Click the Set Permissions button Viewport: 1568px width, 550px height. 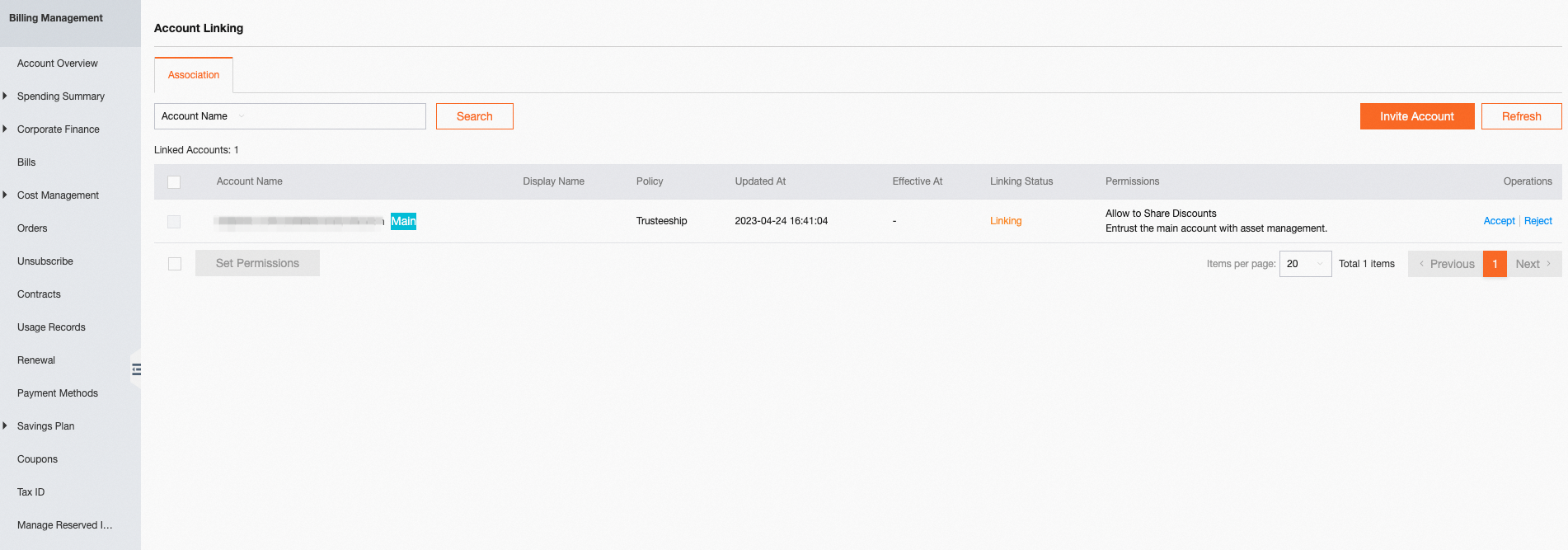[x=257, y=263]
